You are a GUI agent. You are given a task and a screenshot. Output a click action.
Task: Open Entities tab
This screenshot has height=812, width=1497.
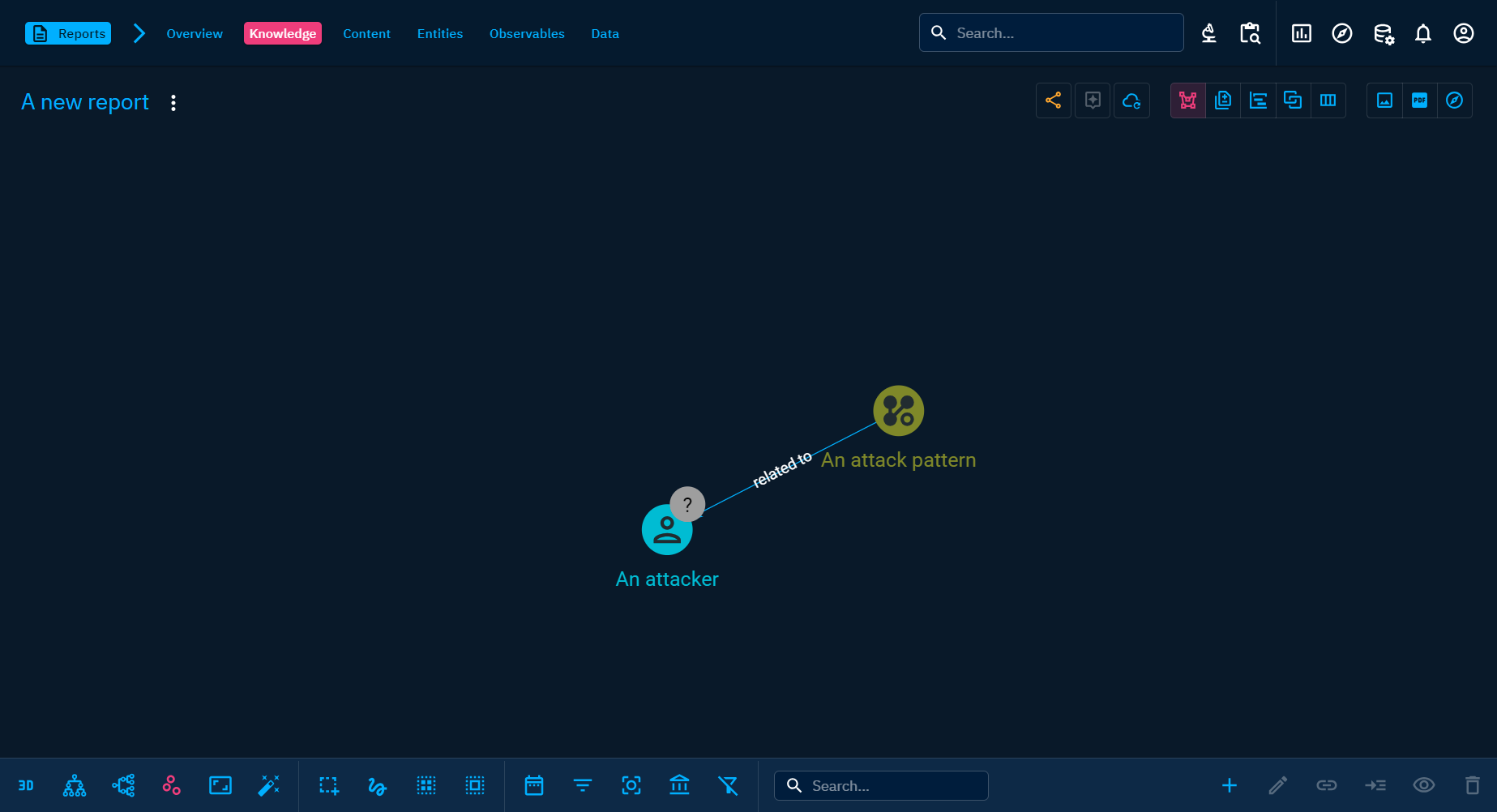pos(440,33)
